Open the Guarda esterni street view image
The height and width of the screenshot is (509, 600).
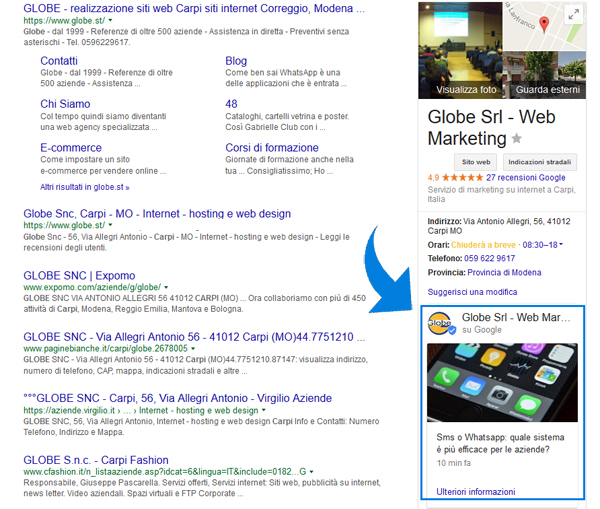[544, 75]
